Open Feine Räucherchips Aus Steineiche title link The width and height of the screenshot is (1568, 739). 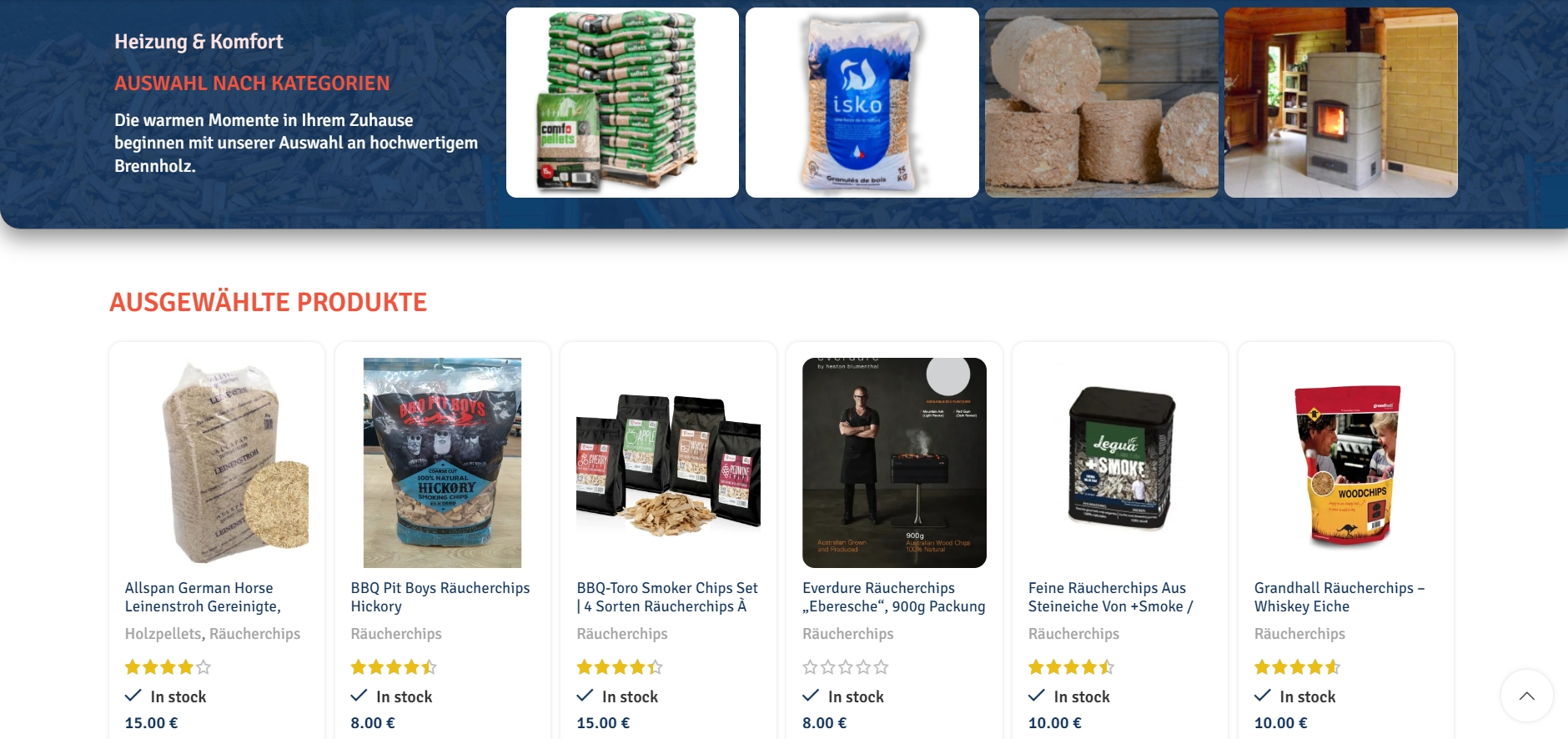[1111, 597]
